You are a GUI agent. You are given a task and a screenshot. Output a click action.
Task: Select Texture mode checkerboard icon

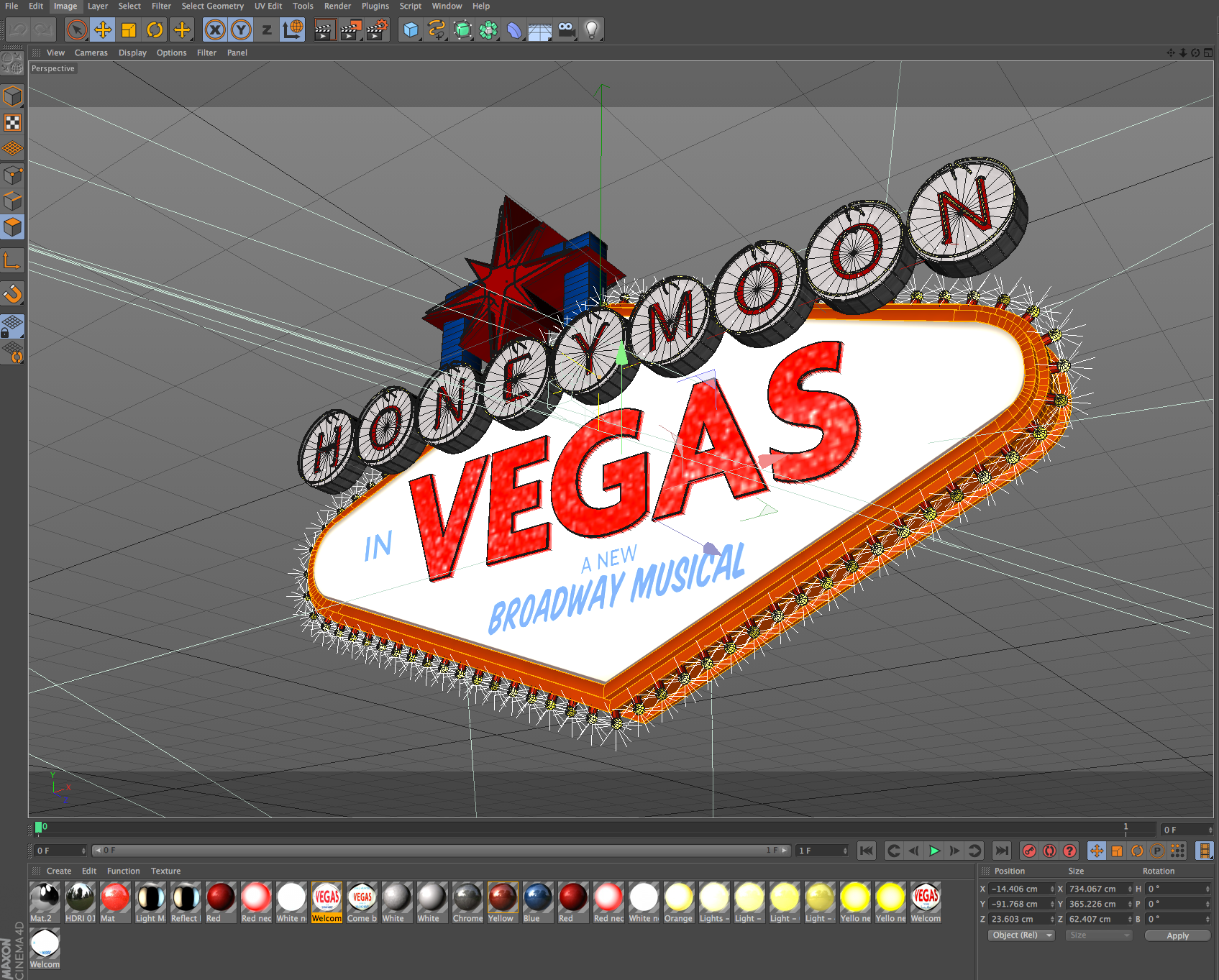12,123
